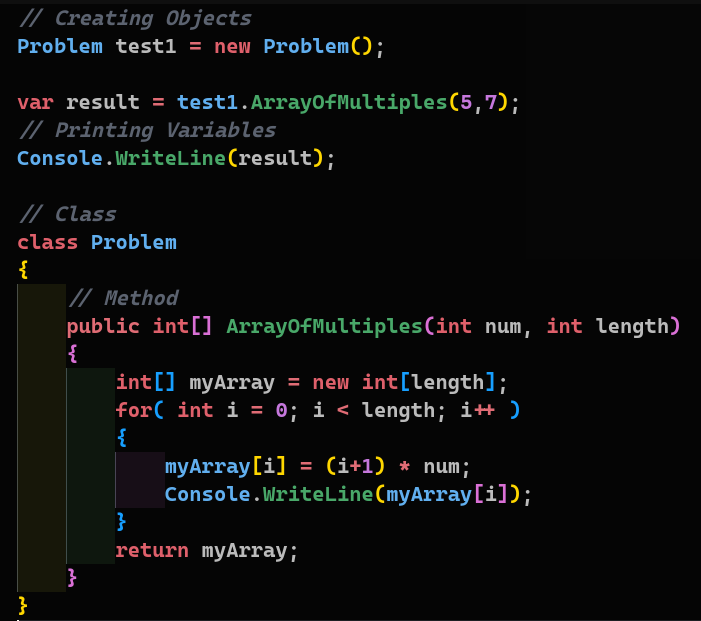This screenshot has width=701, height=621.
Task: Click the '// Class' comment
Action: click(68, 214)
